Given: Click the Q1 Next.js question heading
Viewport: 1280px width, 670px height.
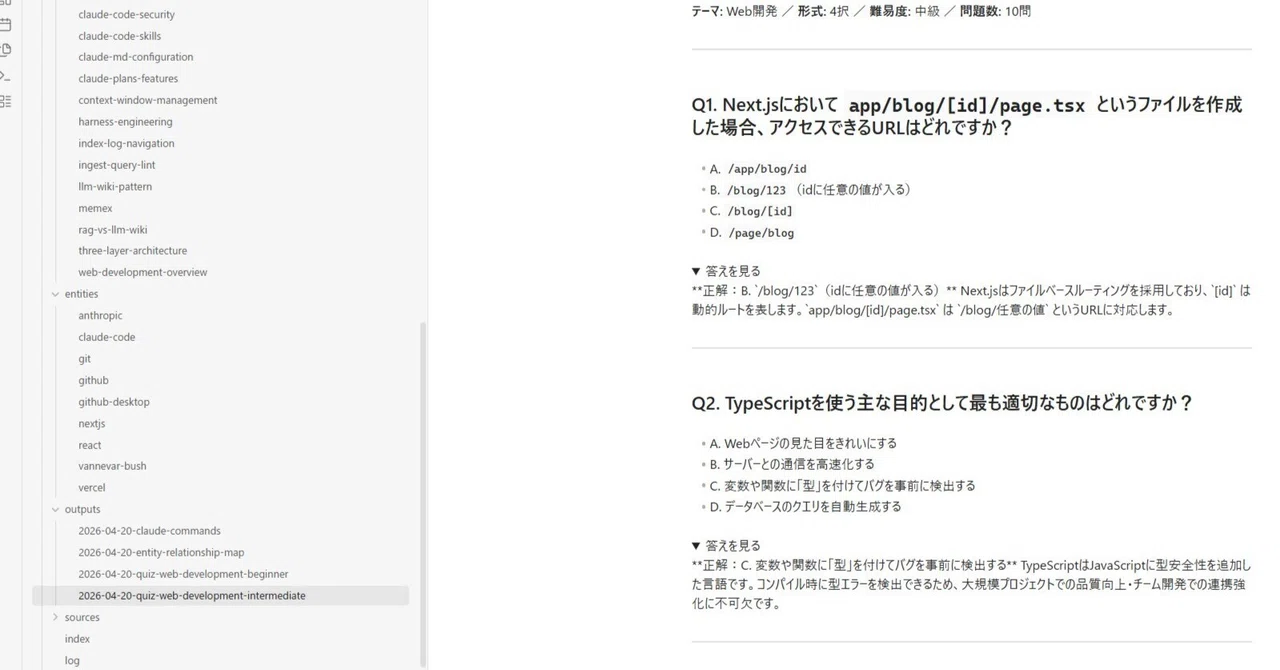Looking at the screenshot, I should click(967, 116).
